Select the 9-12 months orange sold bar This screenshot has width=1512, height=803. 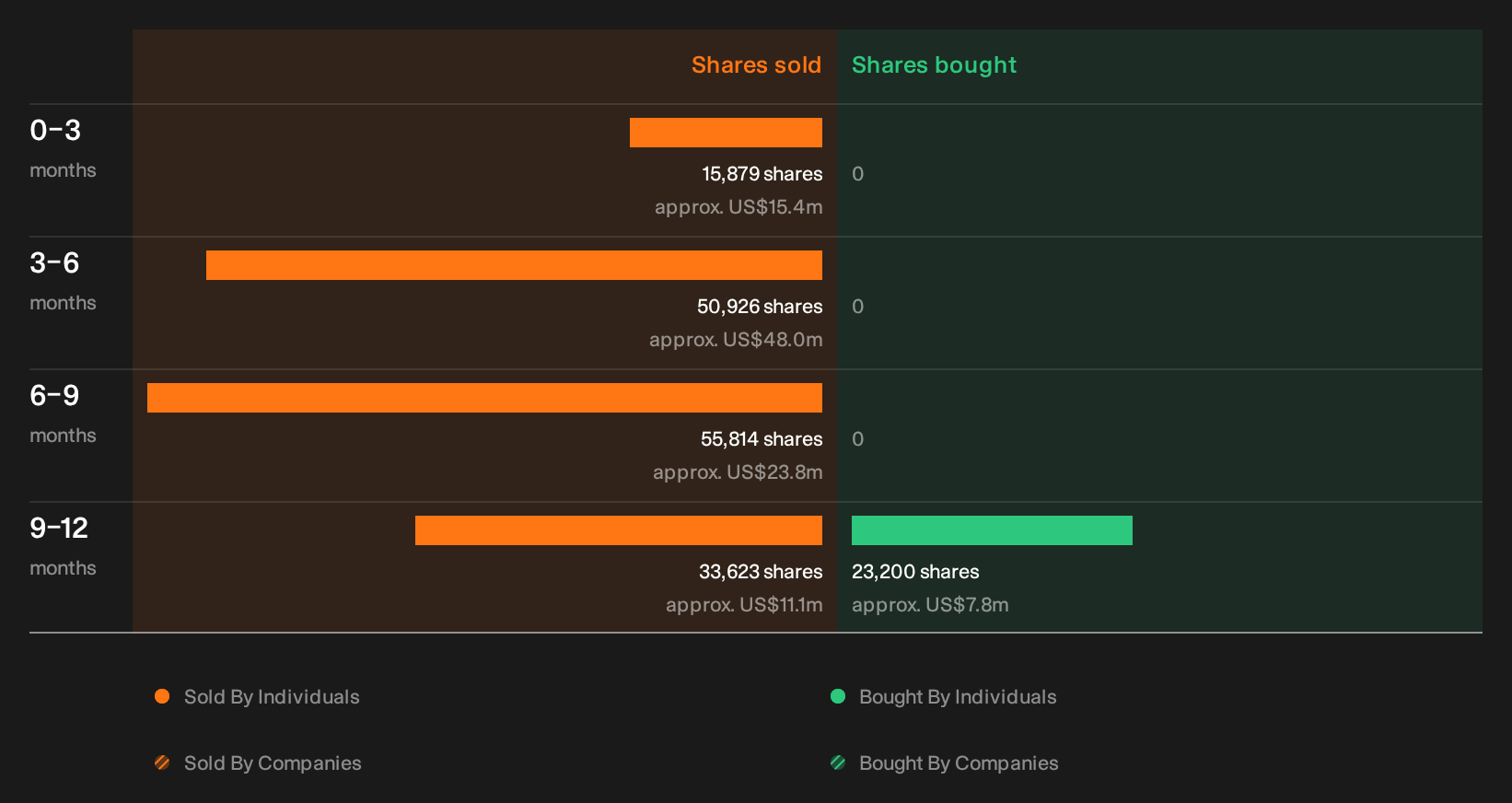(619, 530)
